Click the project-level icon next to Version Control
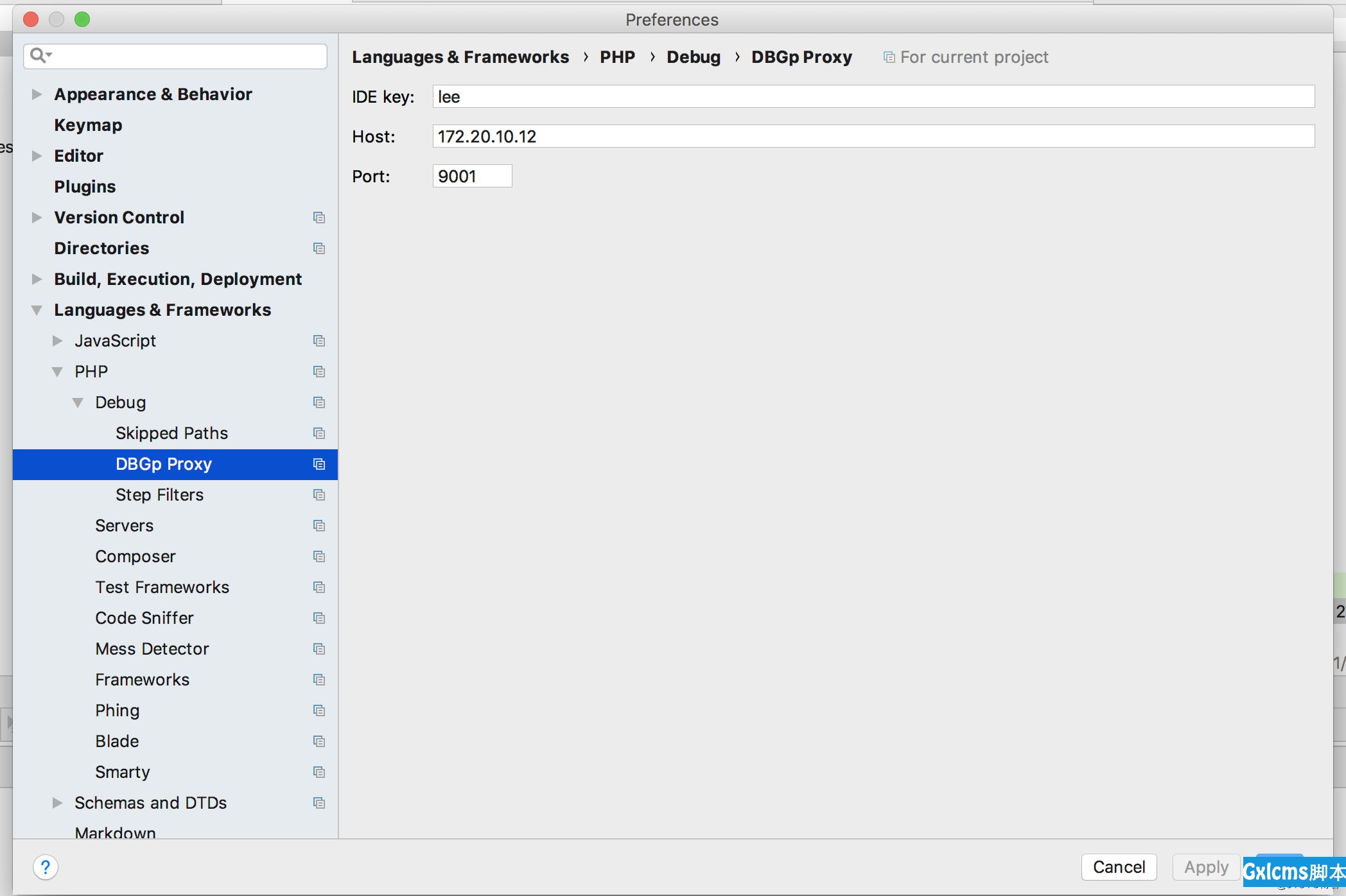 pos(319,218)
